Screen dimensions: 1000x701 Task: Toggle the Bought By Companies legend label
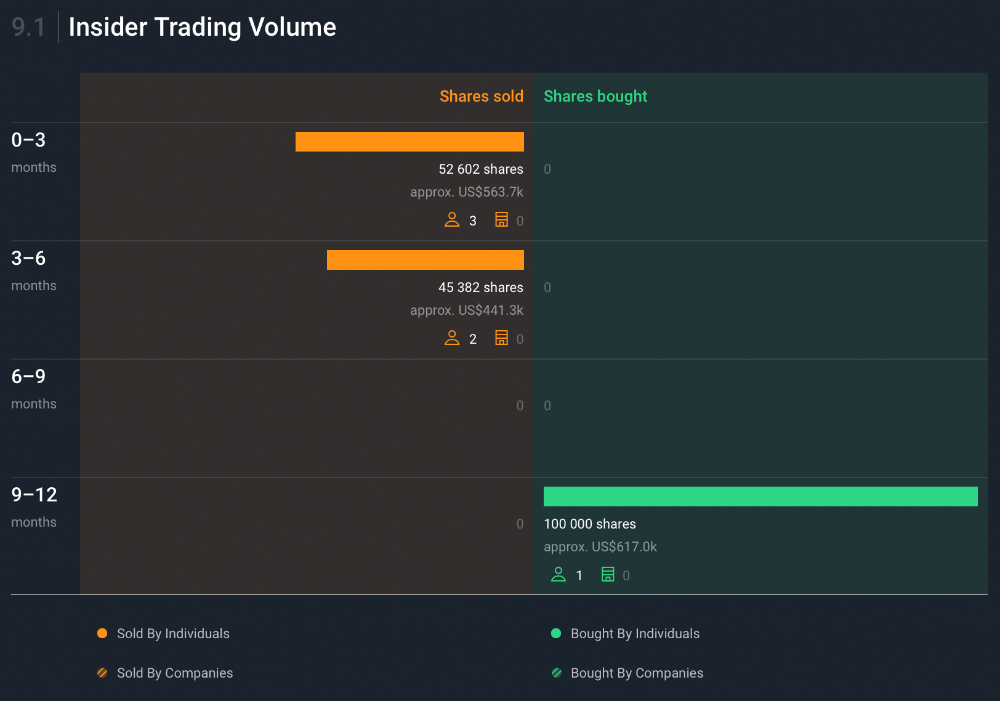point(637,673)
